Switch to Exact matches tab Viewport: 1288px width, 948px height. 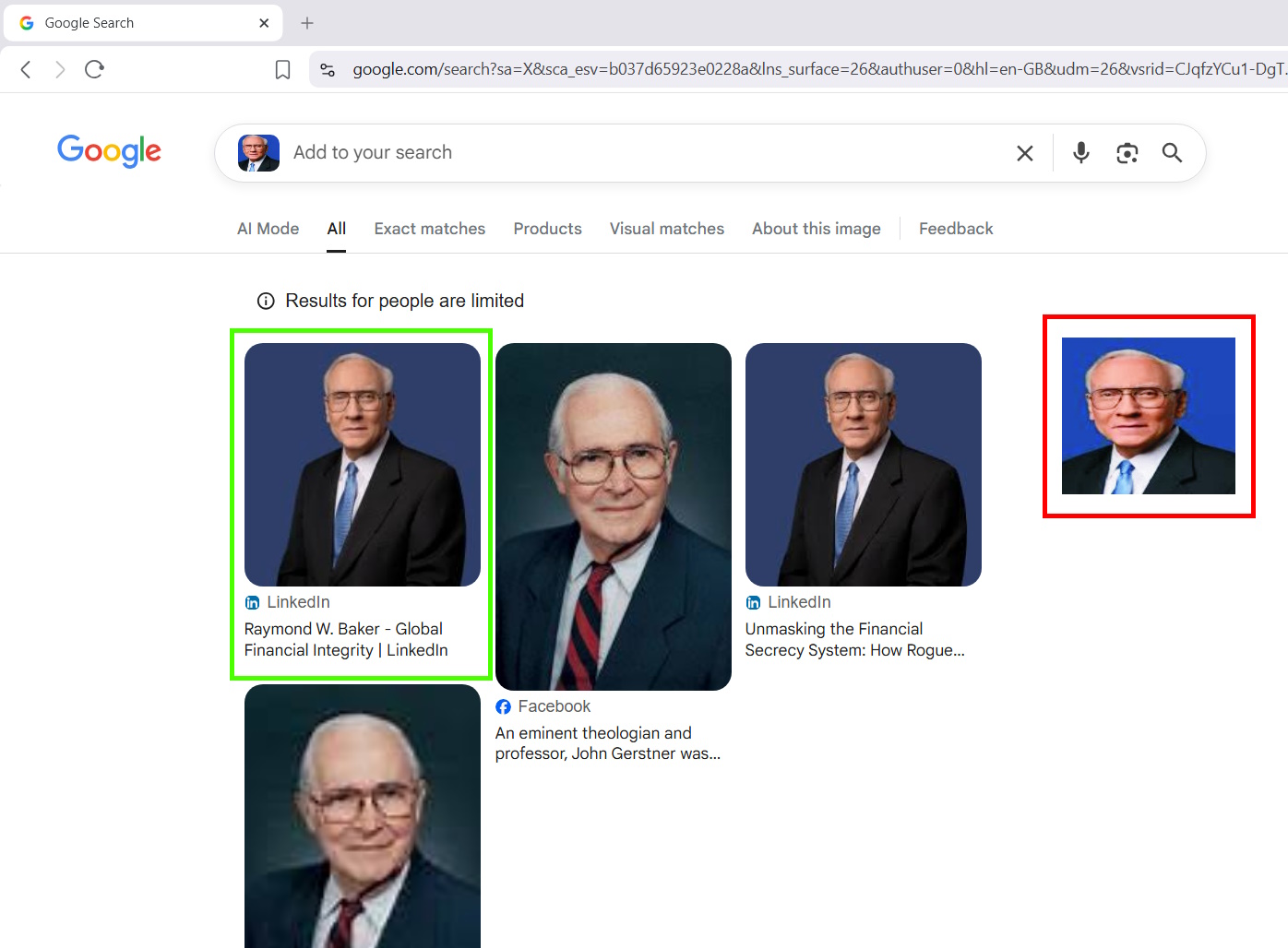[429, 229]
